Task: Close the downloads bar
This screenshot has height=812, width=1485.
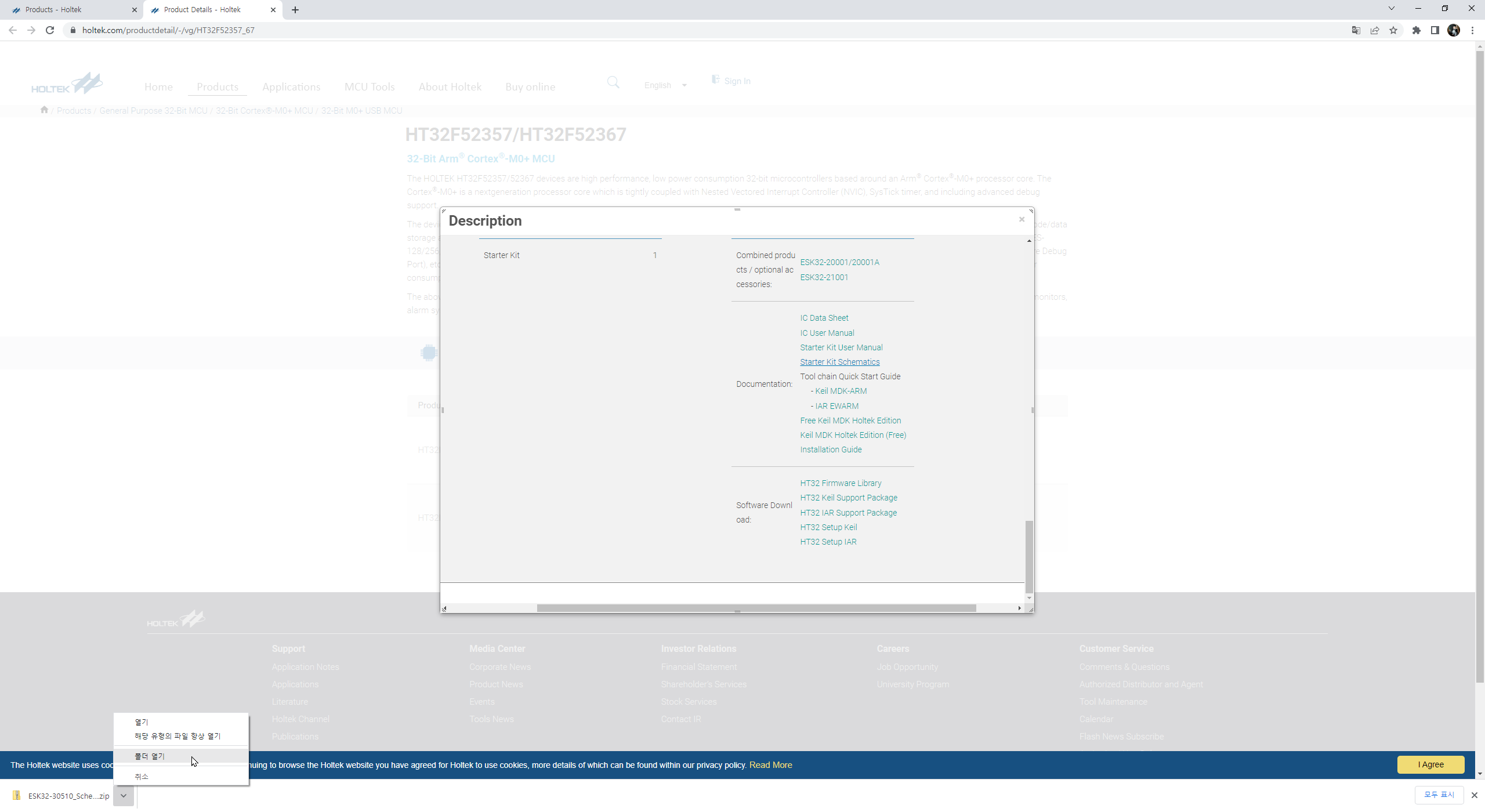Action: [x=1474, y=795]
